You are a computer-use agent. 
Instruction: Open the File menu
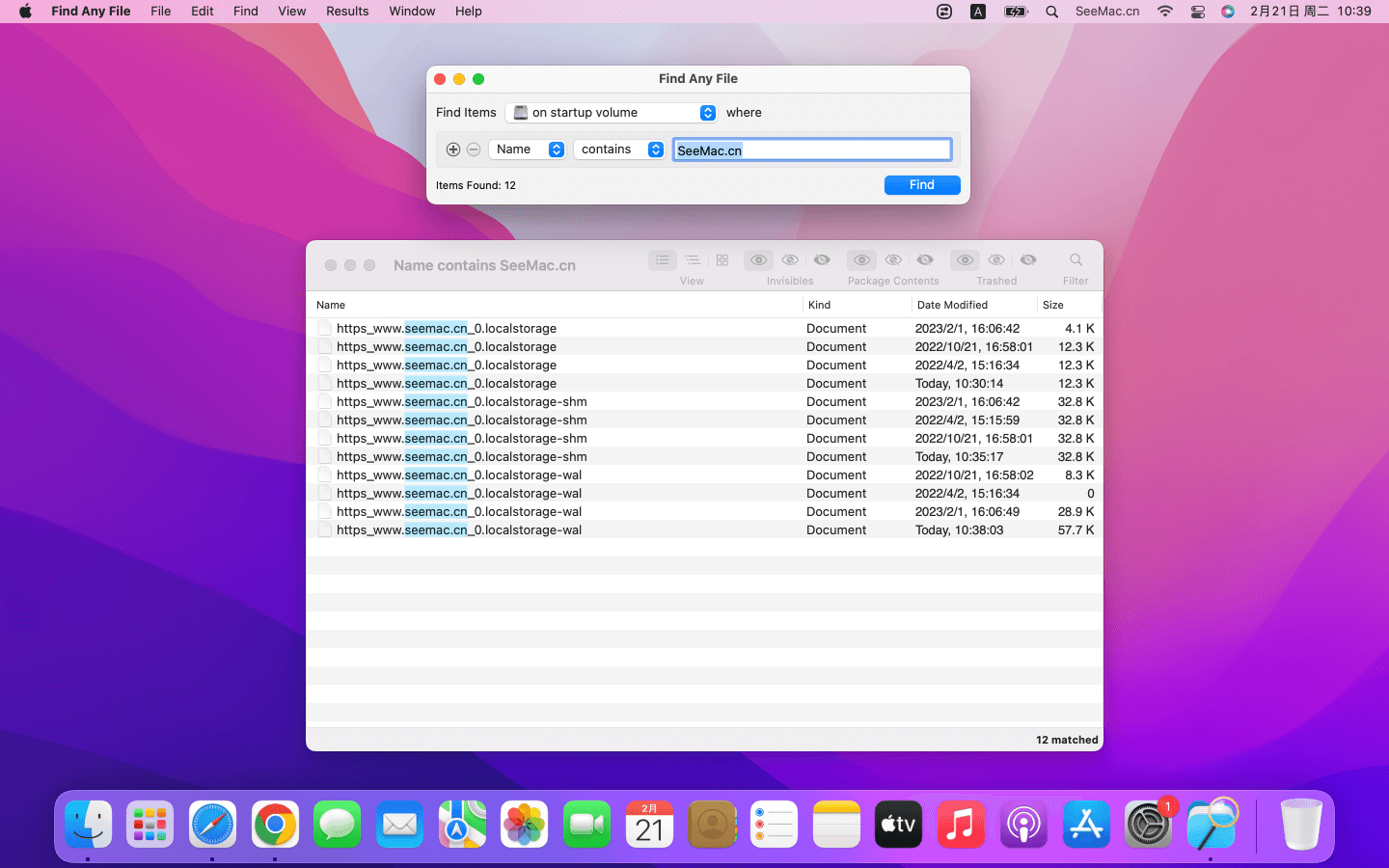tap(161, 12)
